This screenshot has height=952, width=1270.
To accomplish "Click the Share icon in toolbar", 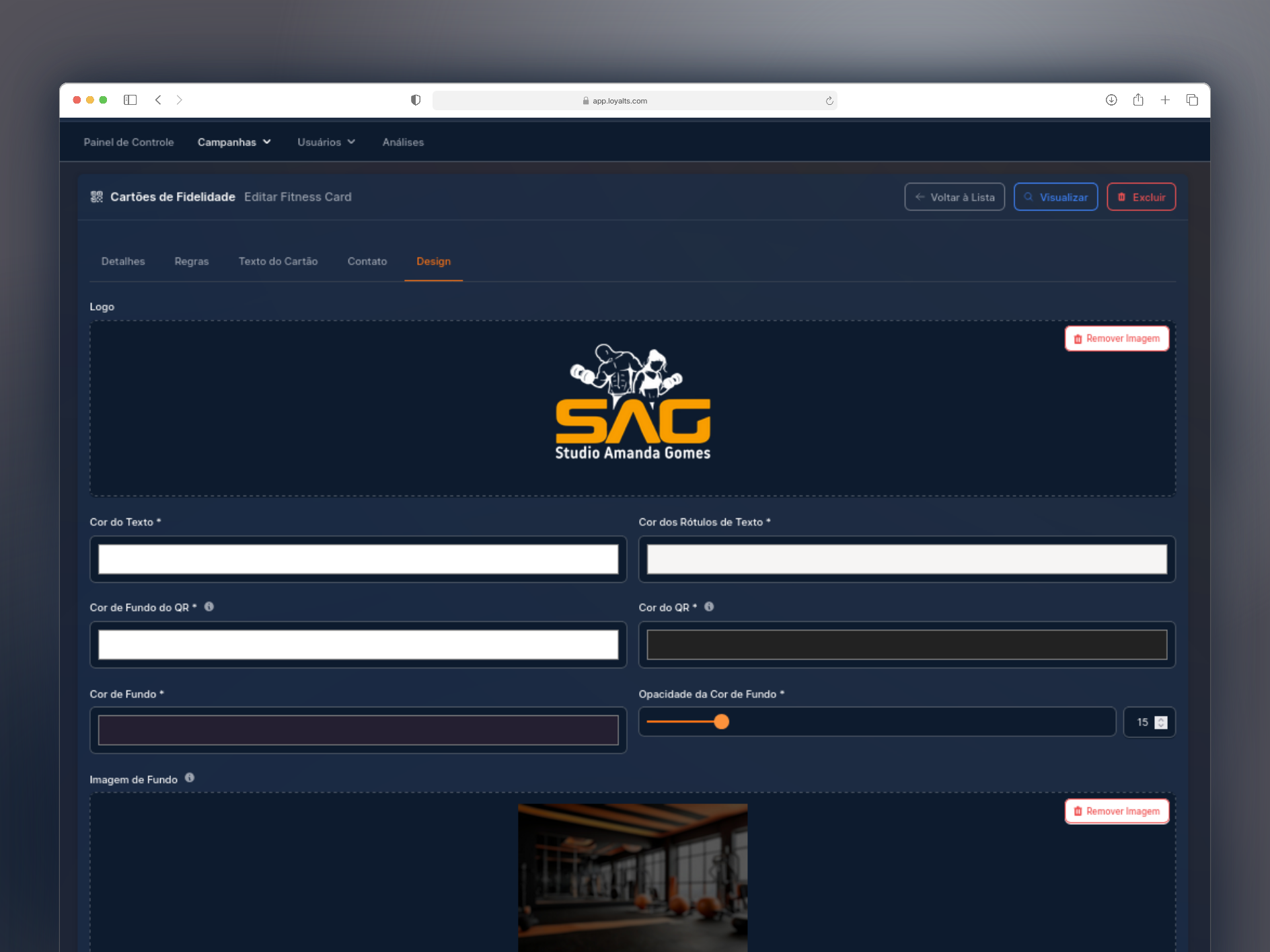I will (1138, 100).
